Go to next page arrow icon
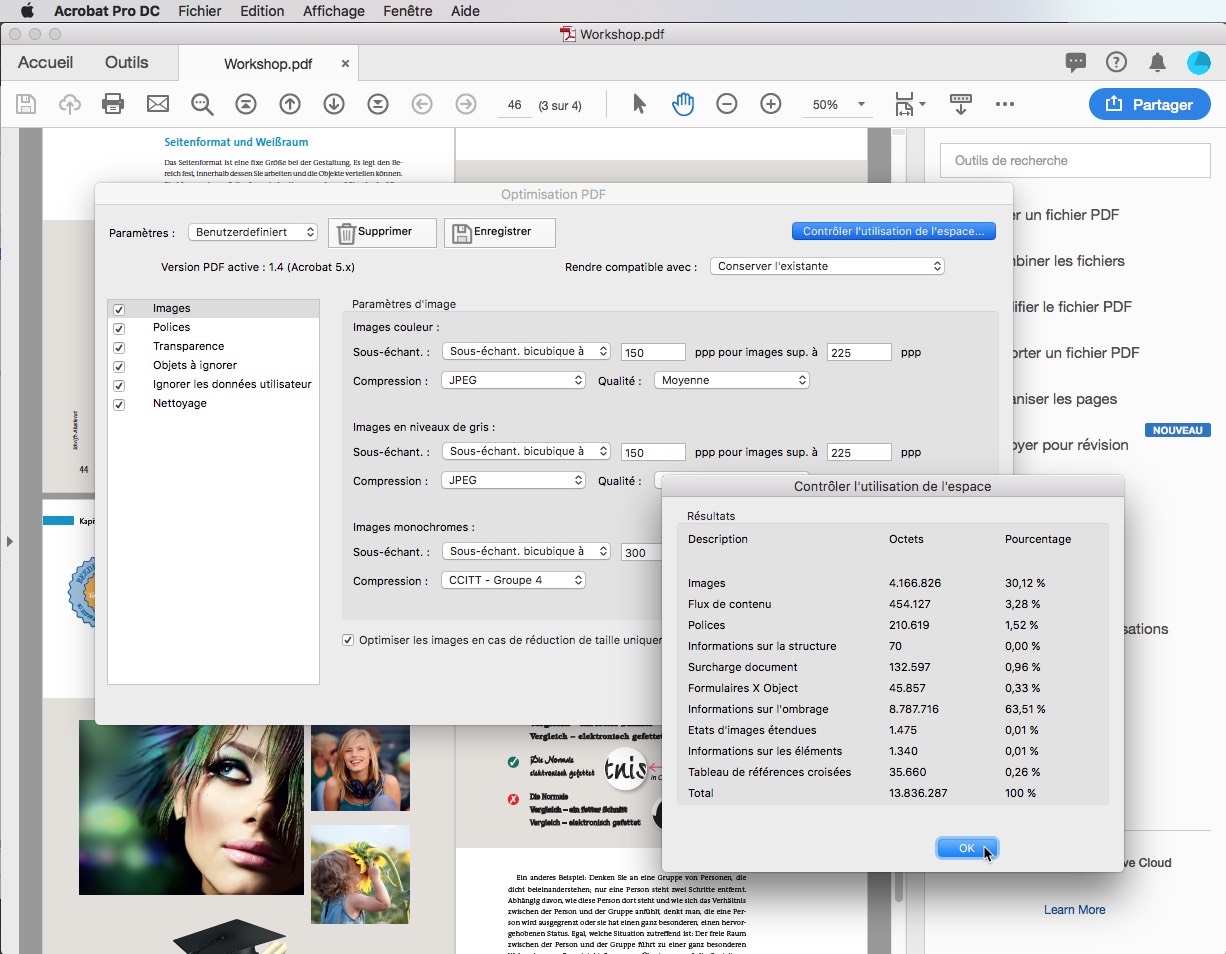The height and width of the screenshot is (954, 1226). click(x=334, y=104)
